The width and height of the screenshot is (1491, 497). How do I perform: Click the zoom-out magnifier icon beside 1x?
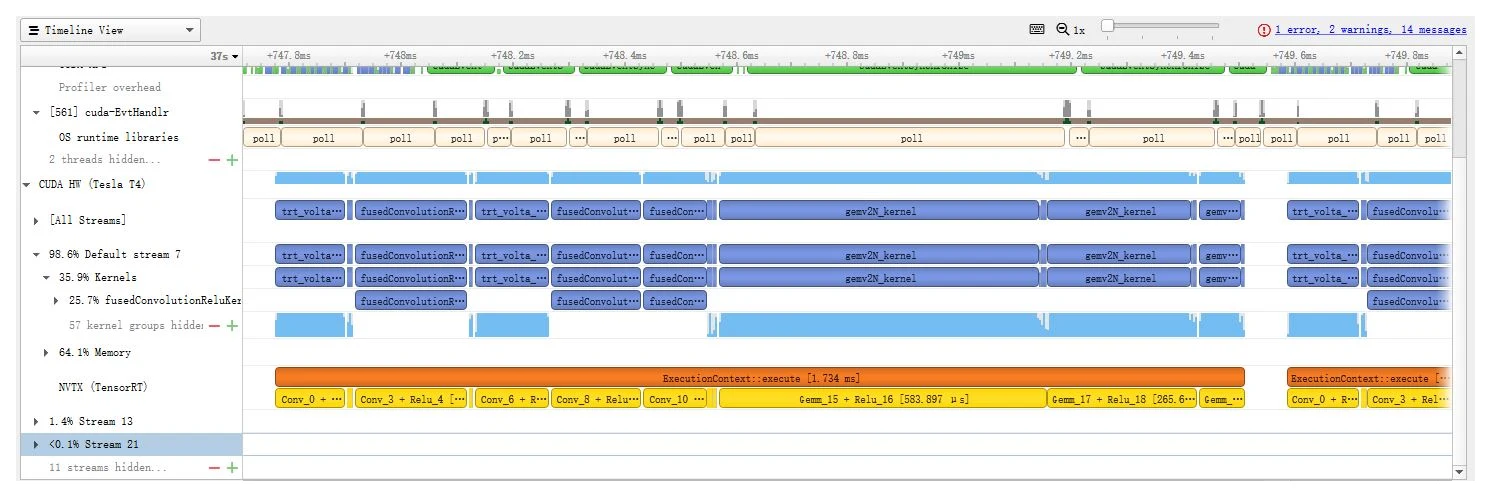pos(1063,30)
